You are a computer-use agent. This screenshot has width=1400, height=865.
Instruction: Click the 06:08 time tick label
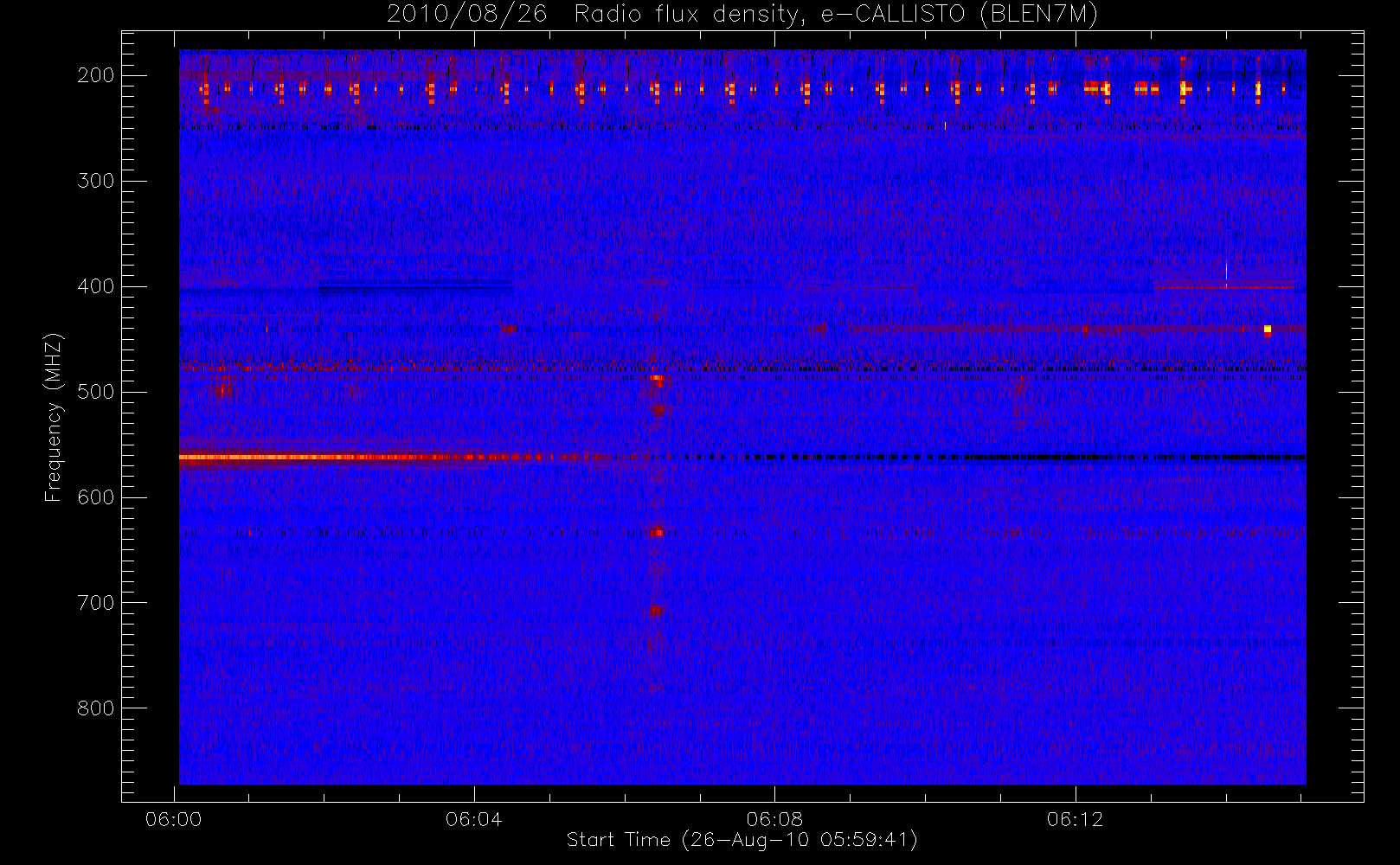pos(774,819)
